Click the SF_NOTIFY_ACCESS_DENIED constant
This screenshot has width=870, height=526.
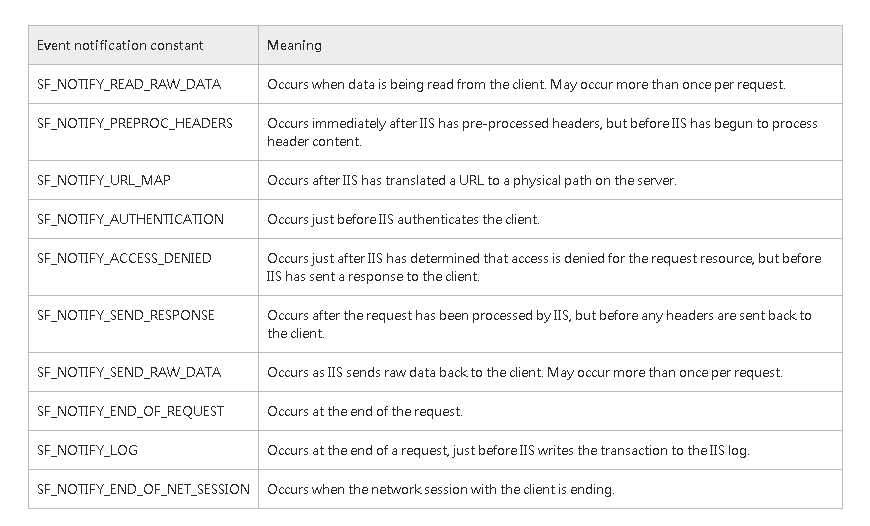coord(124,258)
